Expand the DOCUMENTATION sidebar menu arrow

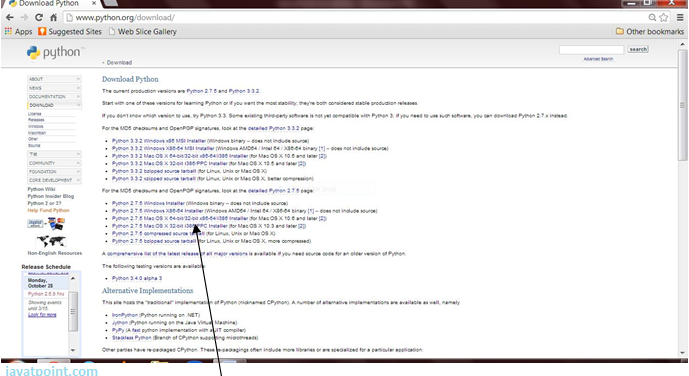[78, 97]
